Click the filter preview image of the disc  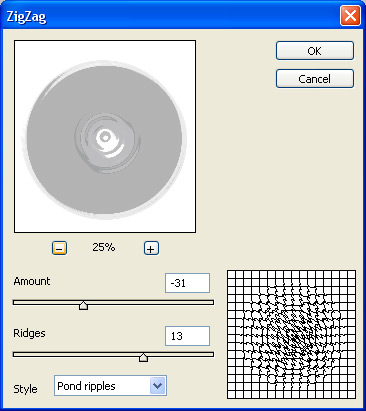pyautogui.click(x=105, y=137)
